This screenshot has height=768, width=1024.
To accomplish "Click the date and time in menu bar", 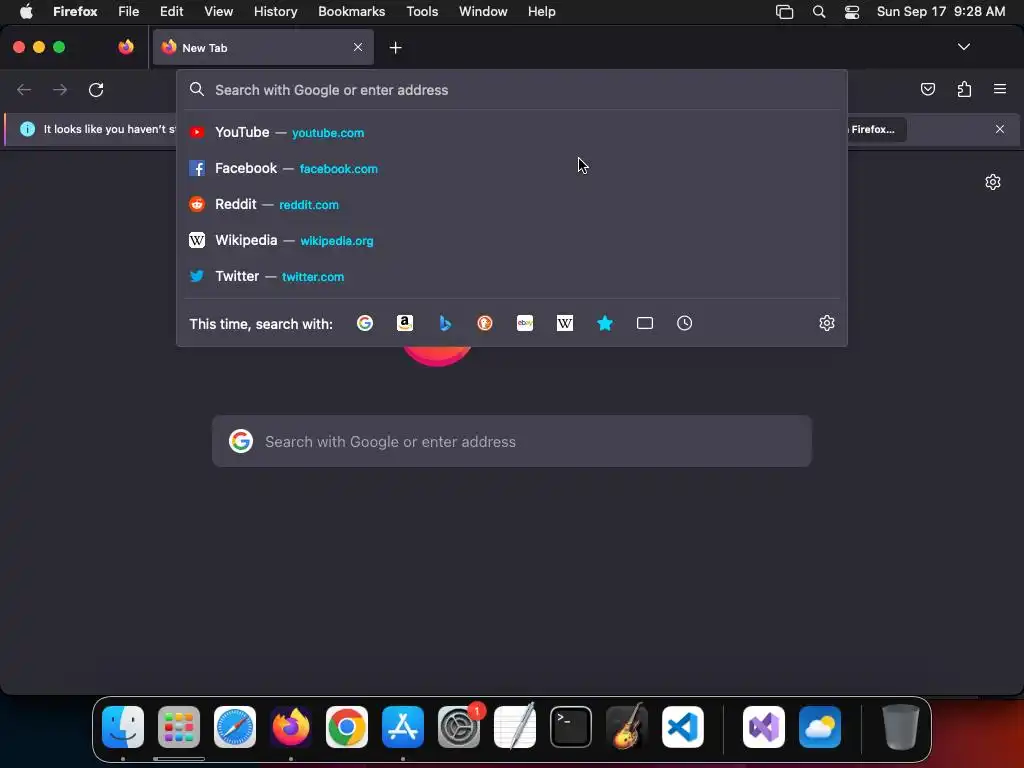I will click(941, 11).
